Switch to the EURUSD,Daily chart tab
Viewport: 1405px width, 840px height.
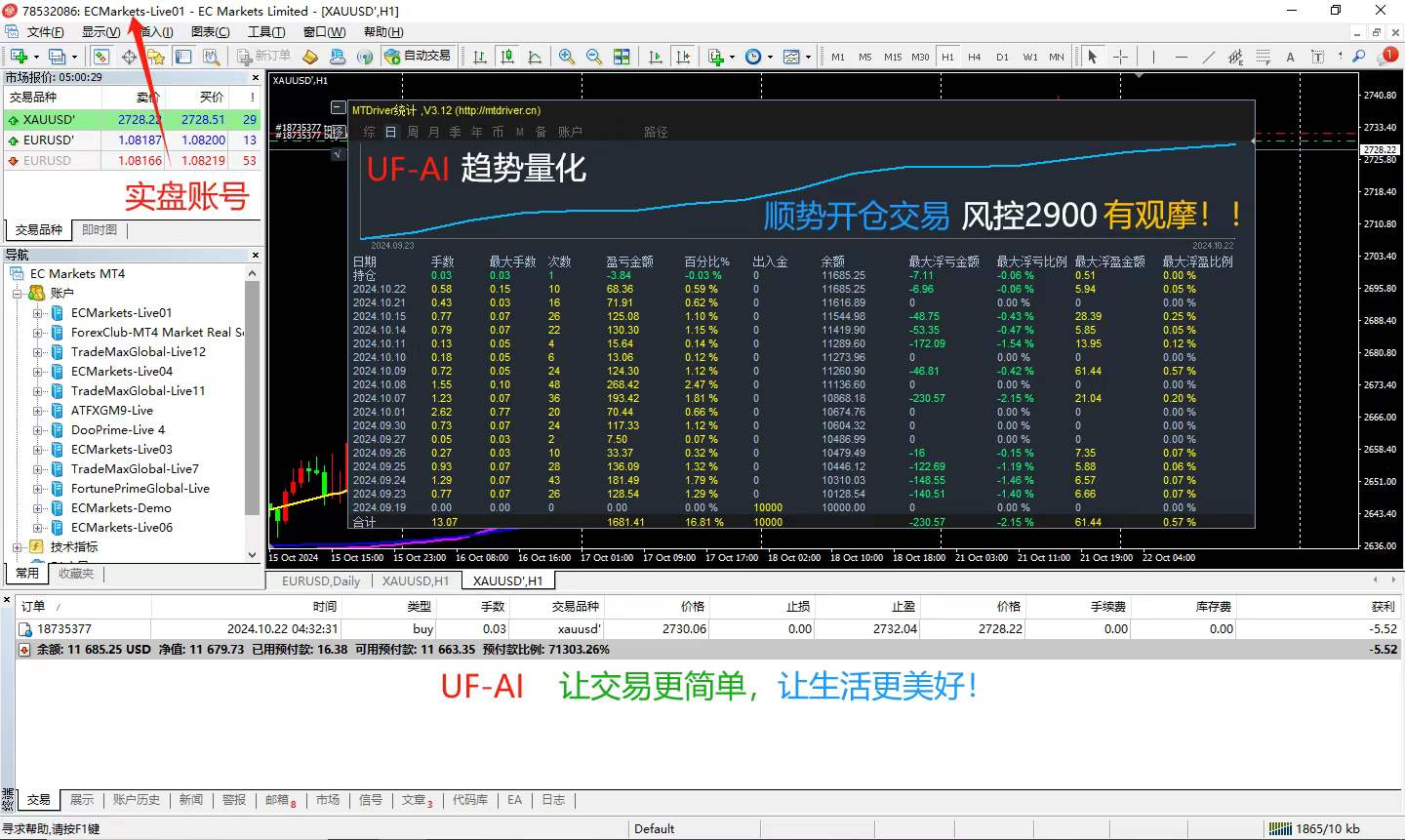(x=319, y=580)
